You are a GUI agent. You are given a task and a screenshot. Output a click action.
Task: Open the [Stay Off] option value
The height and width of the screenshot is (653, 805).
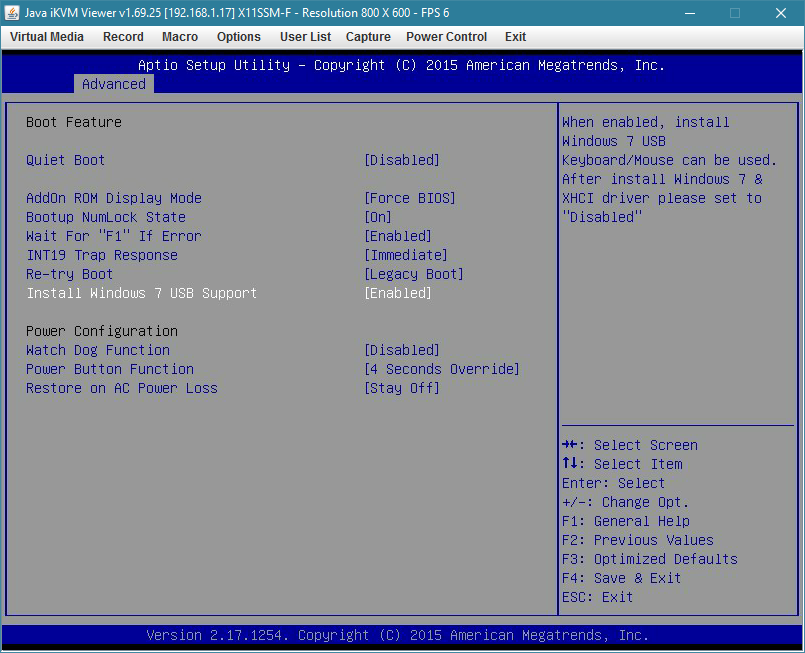[x=402, y=388]
